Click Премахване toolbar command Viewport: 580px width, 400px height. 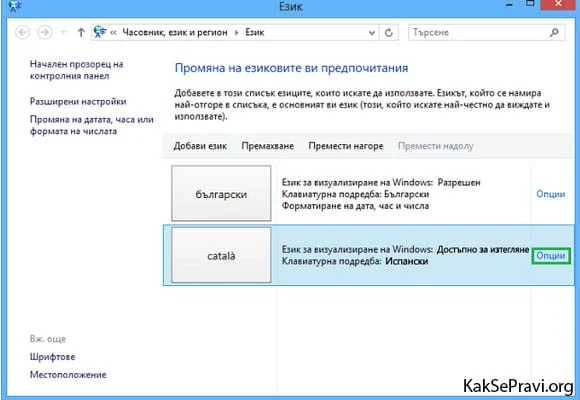tap(267, 146)
